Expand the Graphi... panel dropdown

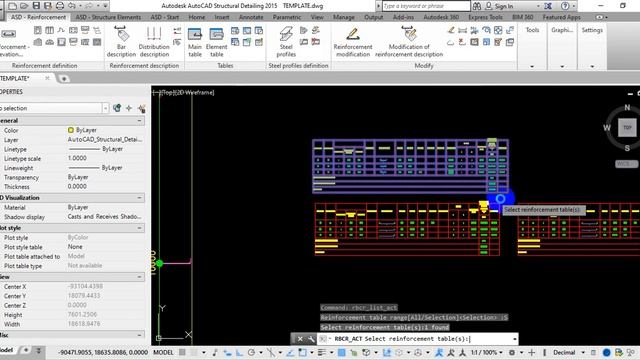tap(562, 66)
